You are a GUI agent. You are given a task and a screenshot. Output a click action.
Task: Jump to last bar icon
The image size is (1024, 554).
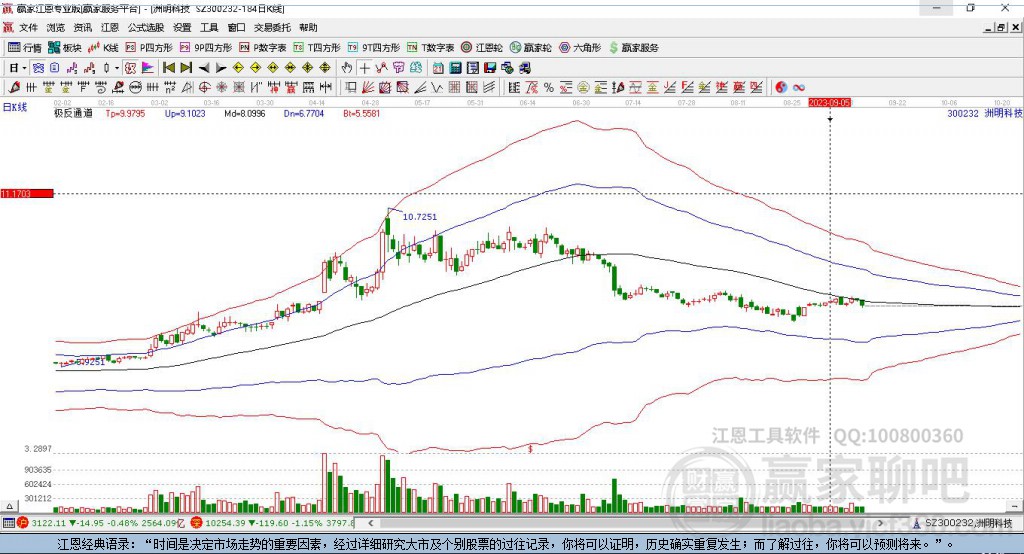click(186, 68)
